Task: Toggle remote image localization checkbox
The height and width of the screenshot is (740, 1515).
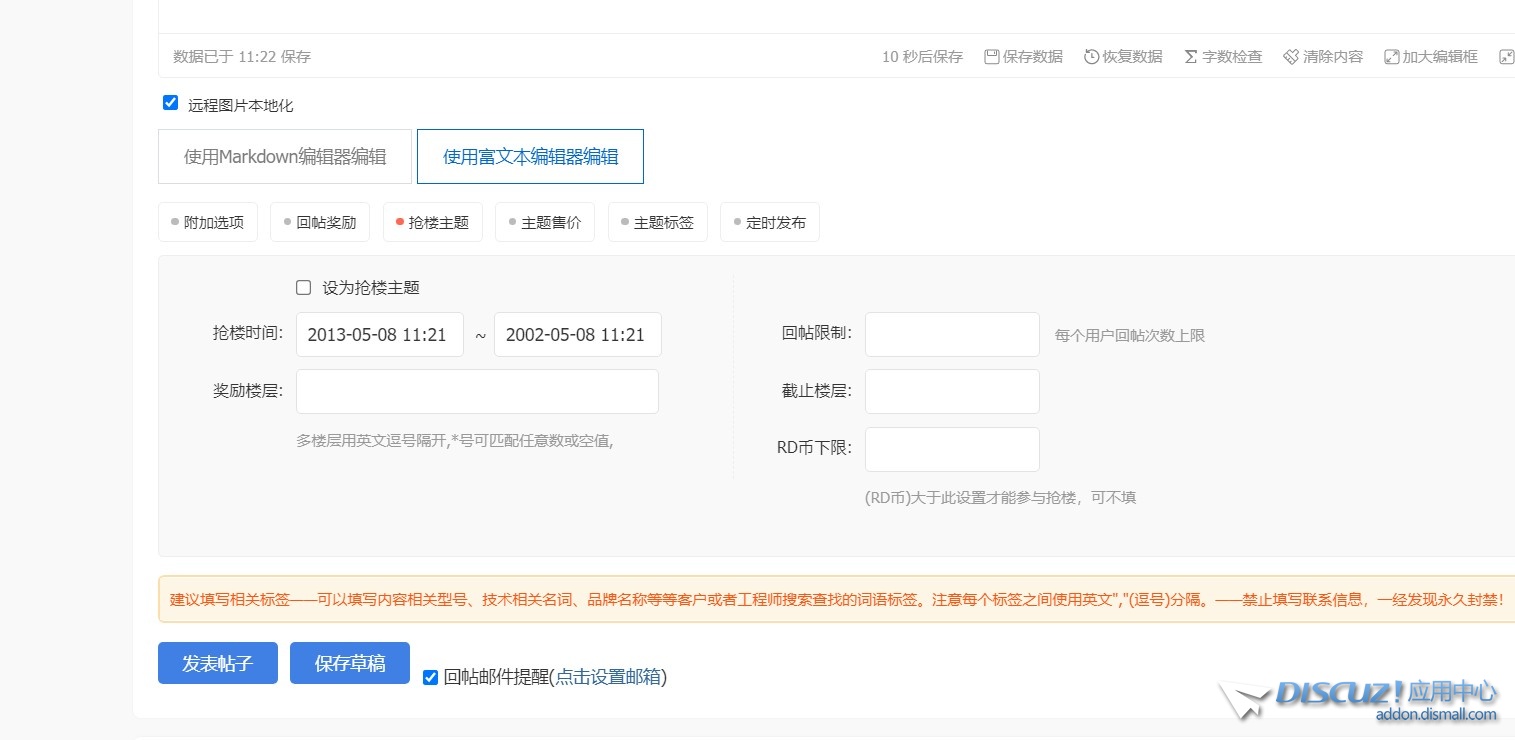Action: (x=171, y=103)
